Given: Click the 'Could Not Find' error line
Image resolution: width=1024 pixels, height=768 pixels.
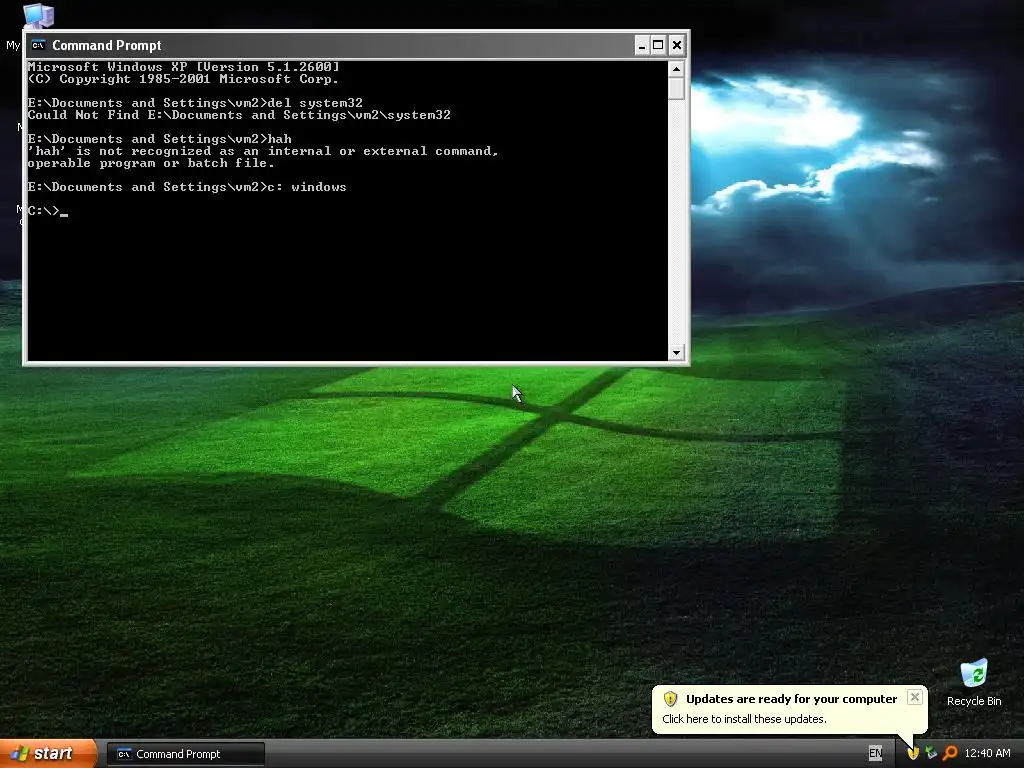Looking at the screenshot, I should click(239, 115).
